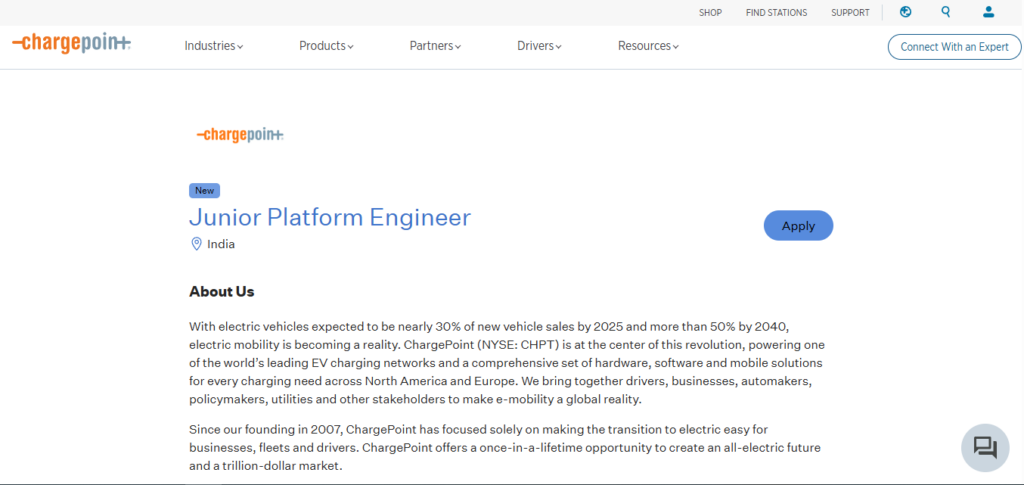This screenshot has height=485, width=1024.
Task: Click the About Us heading
Action: (221, 292)
